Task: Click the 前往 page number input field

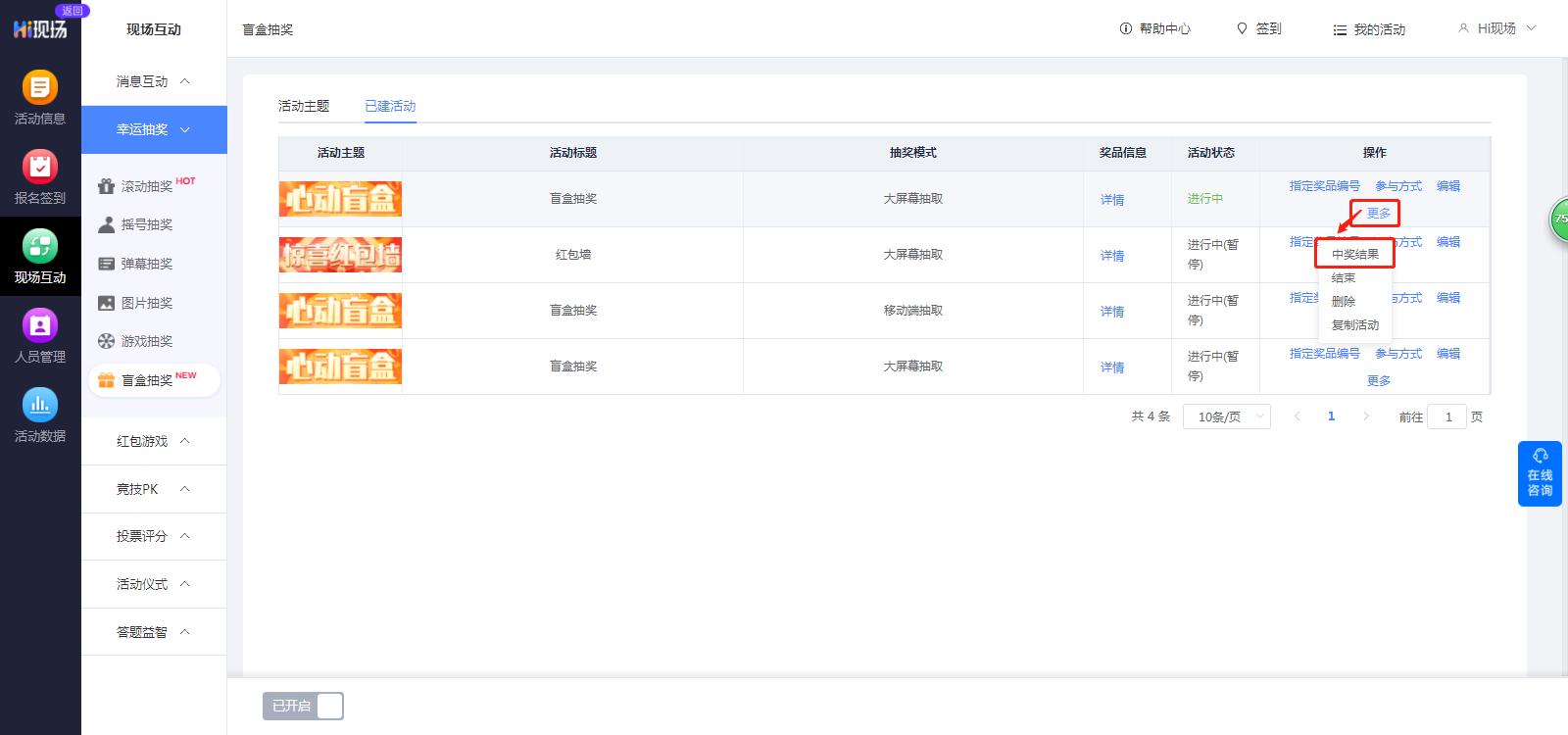Action: pos(1446,416)
